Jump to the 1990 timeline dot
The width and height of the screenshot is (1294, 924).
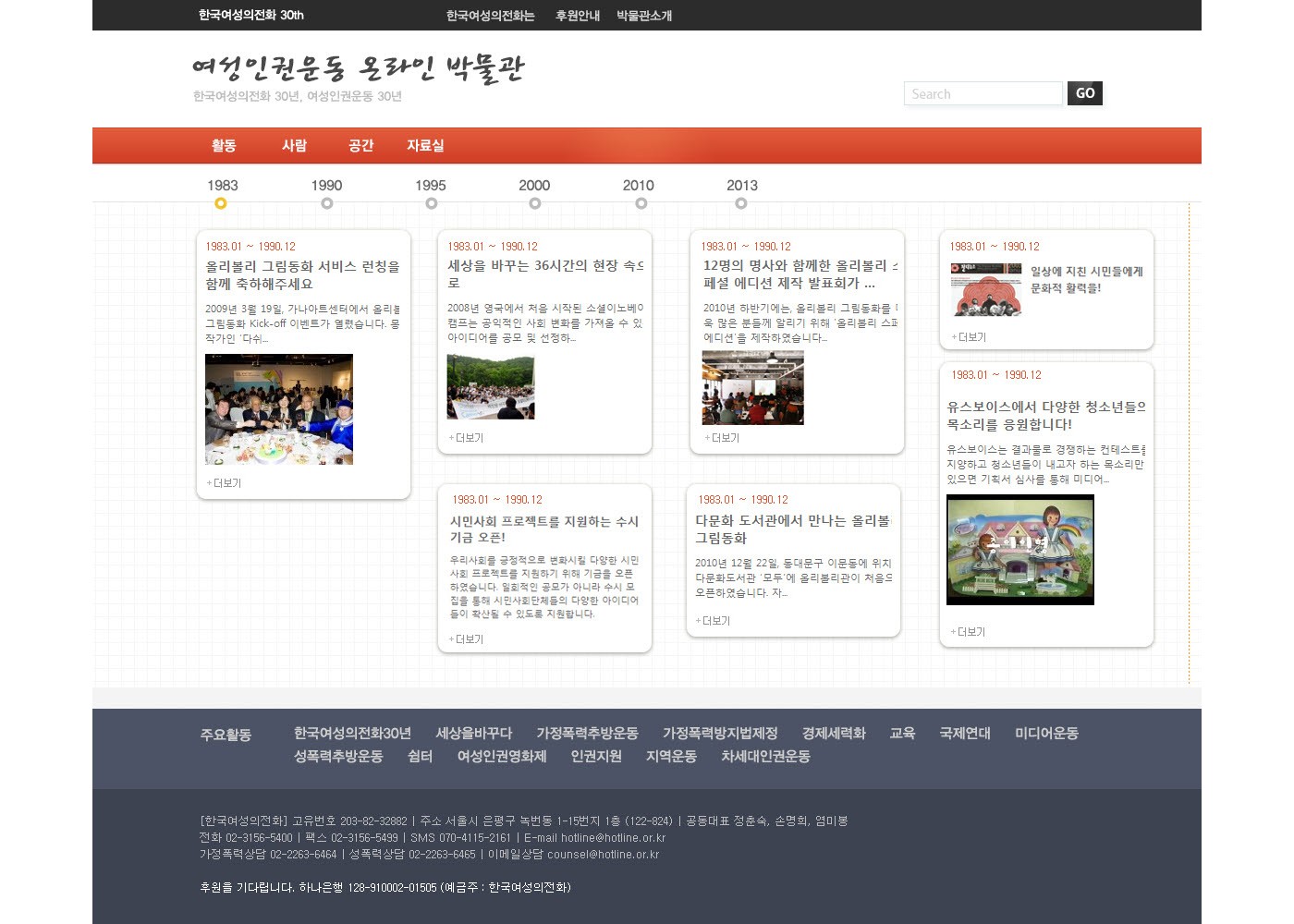click(326, 203)
